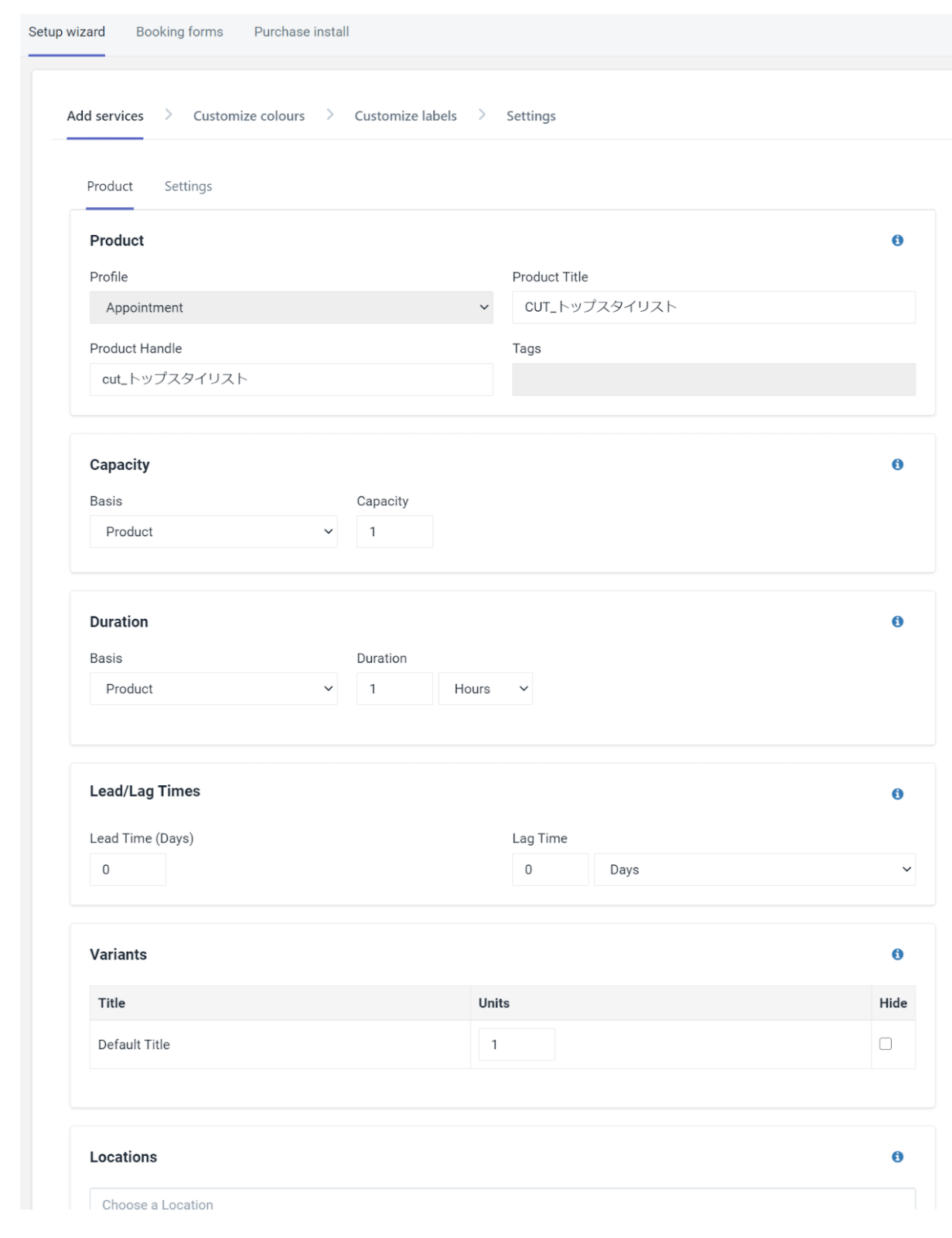Select the Customize labels wizard step
The height and width of the screenshot is (1238, 952).
(x=405, y=116)
